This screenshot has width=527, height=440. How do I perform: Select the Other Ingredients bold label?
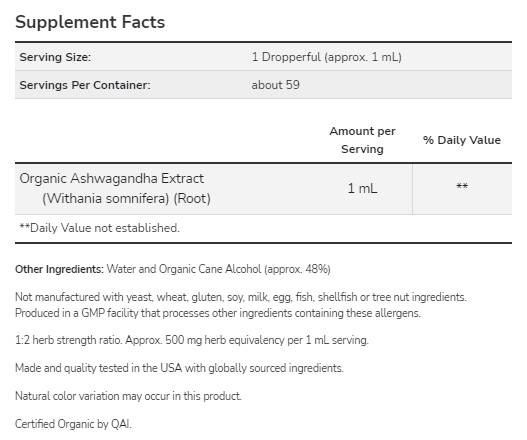59,269
